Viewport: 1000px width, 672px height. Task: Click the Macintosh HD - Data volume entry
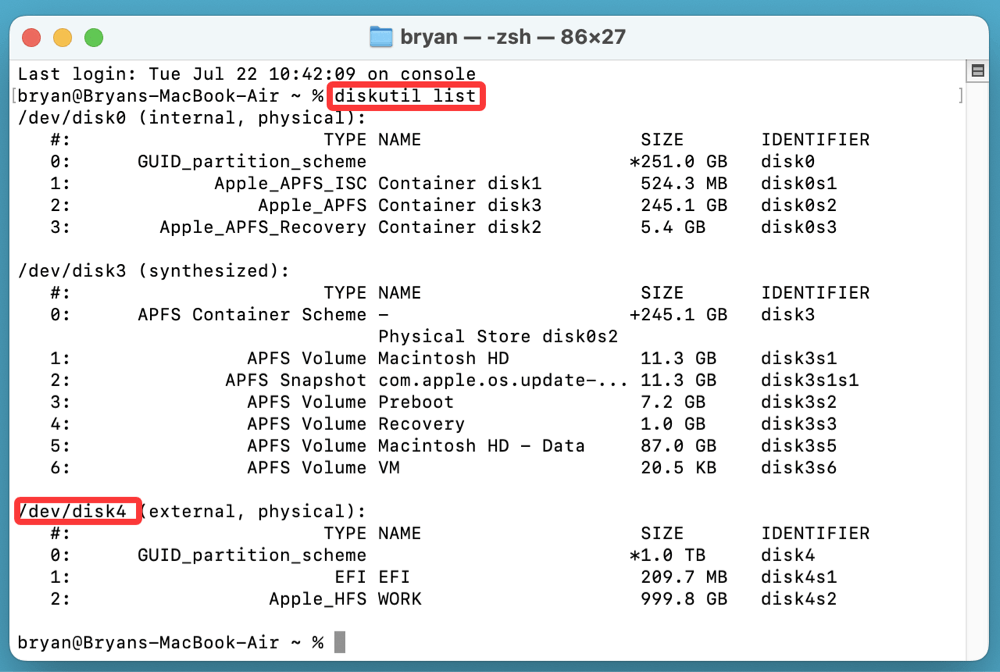tap(480, 445)
